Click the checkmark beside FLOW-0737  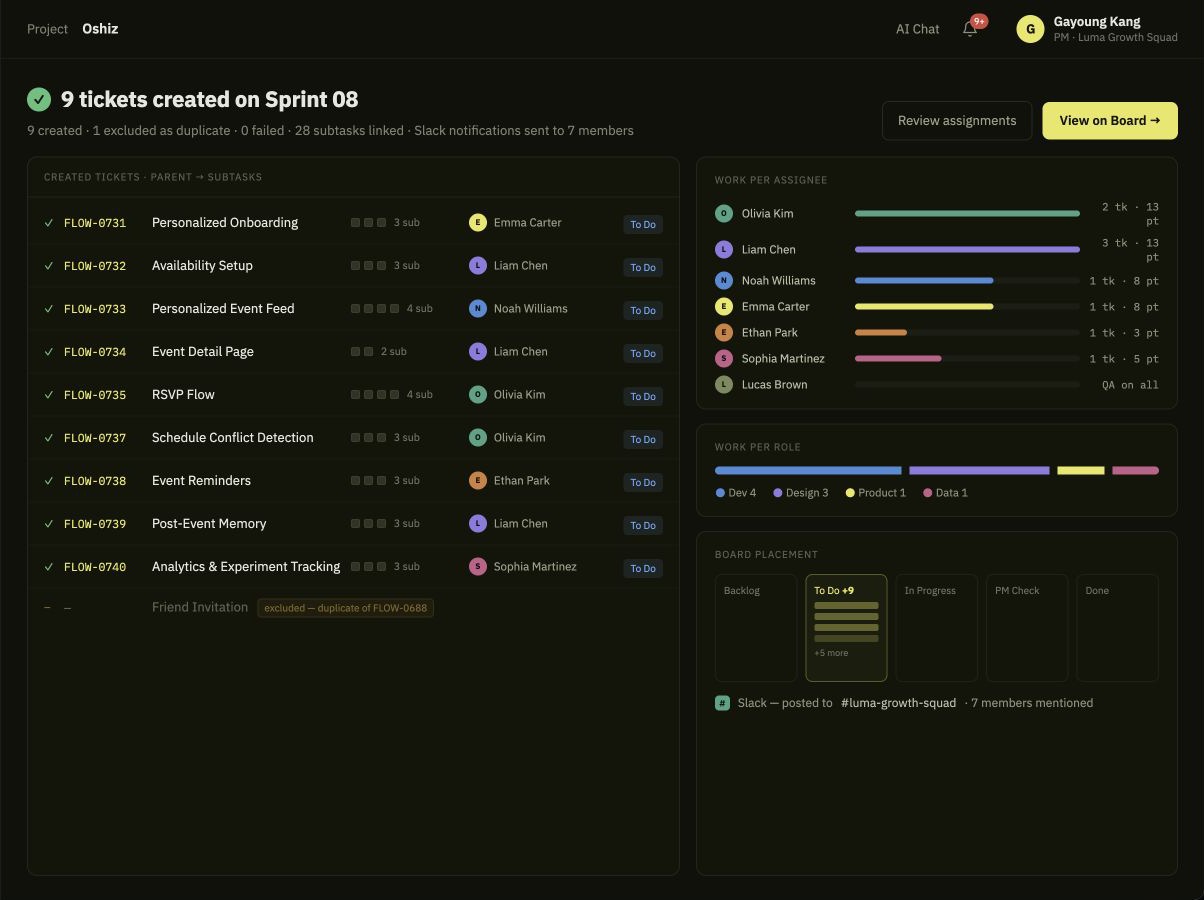tap(49, 437)
